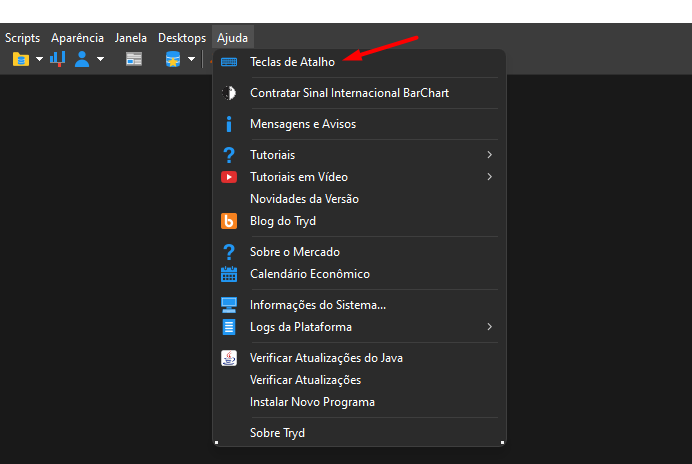Click the Java cup icon

pos(229,358)
